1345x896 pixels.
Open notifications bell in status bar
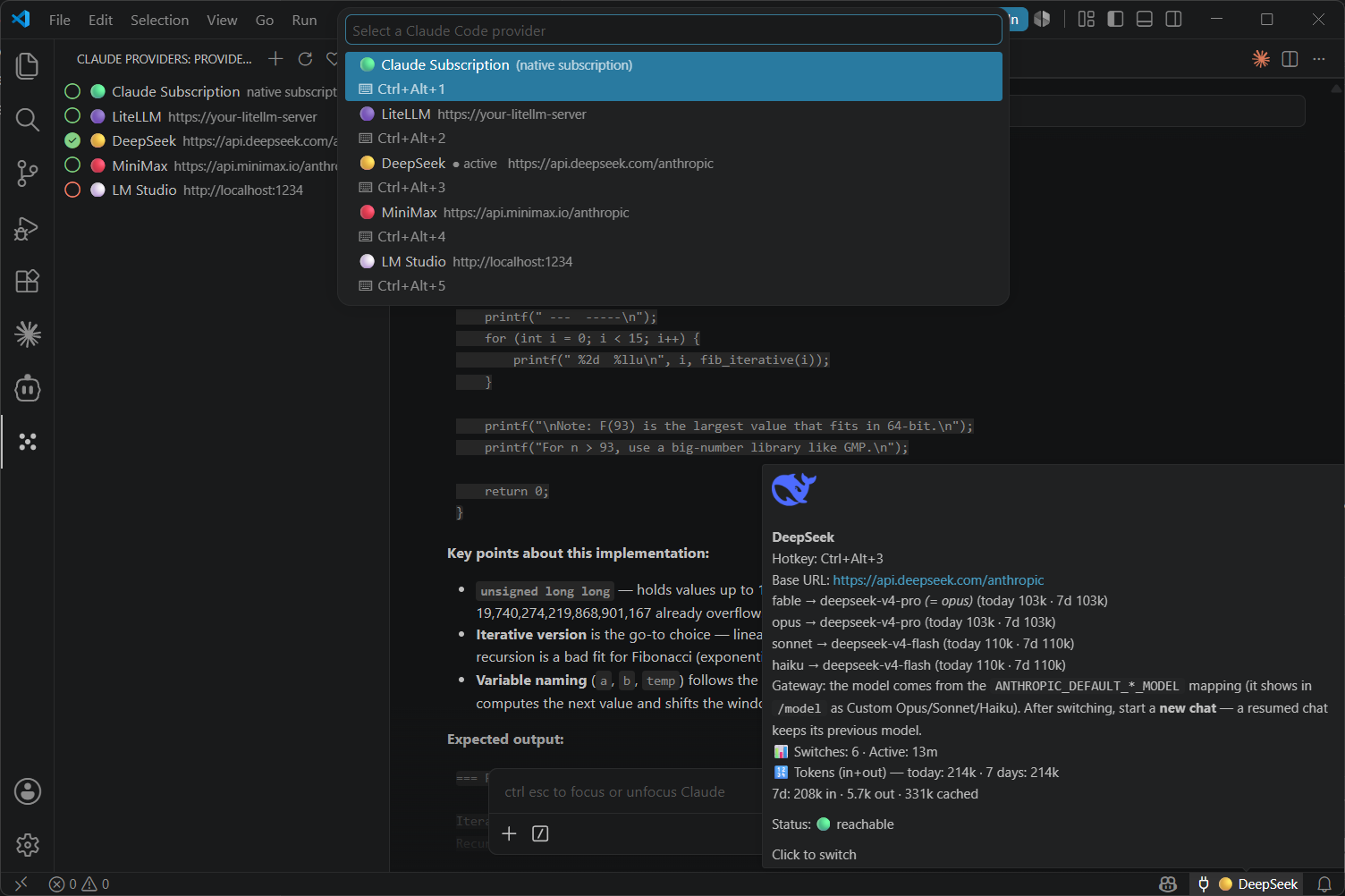pos(1324,883)
